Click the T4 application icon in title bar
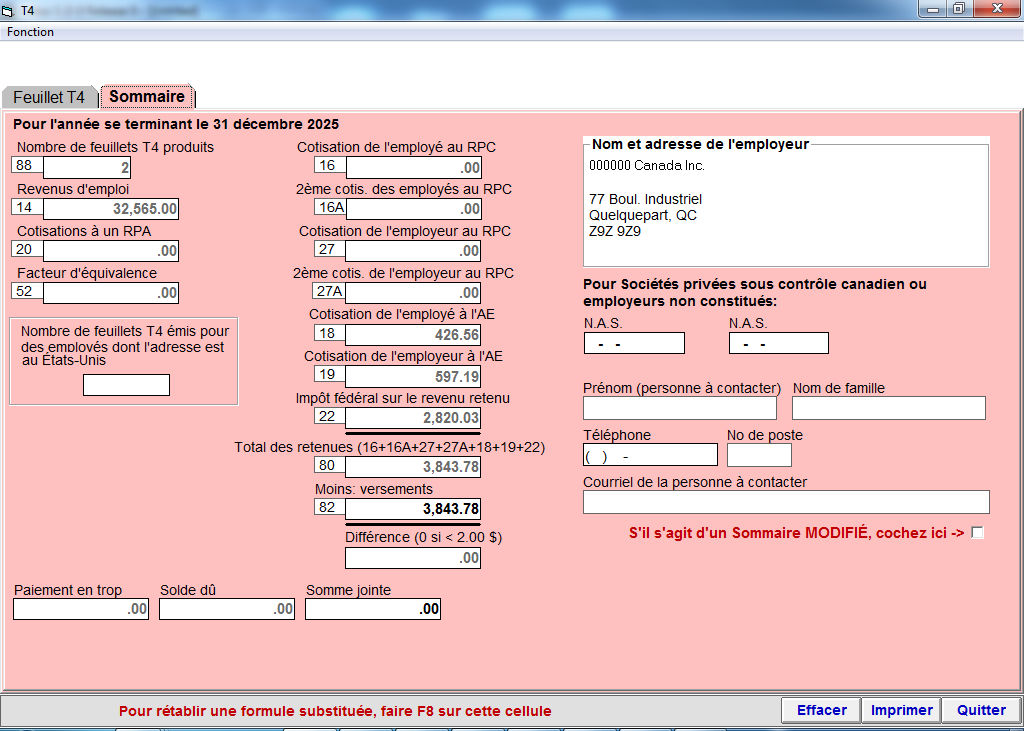Screen dimensions: 1024x731 click(x=9, y=10)
